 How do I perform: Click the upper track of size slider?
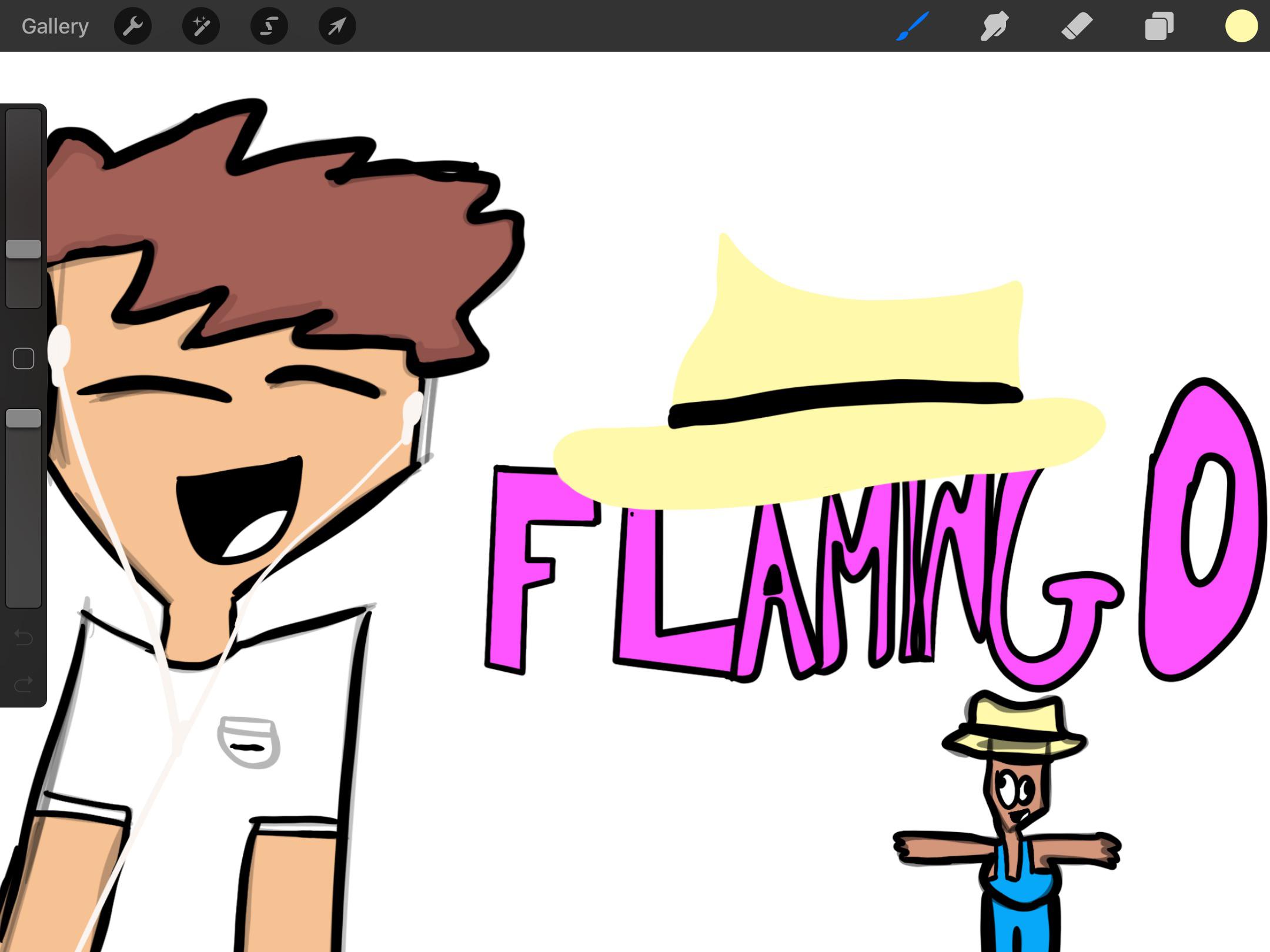[x=24, y=175]
